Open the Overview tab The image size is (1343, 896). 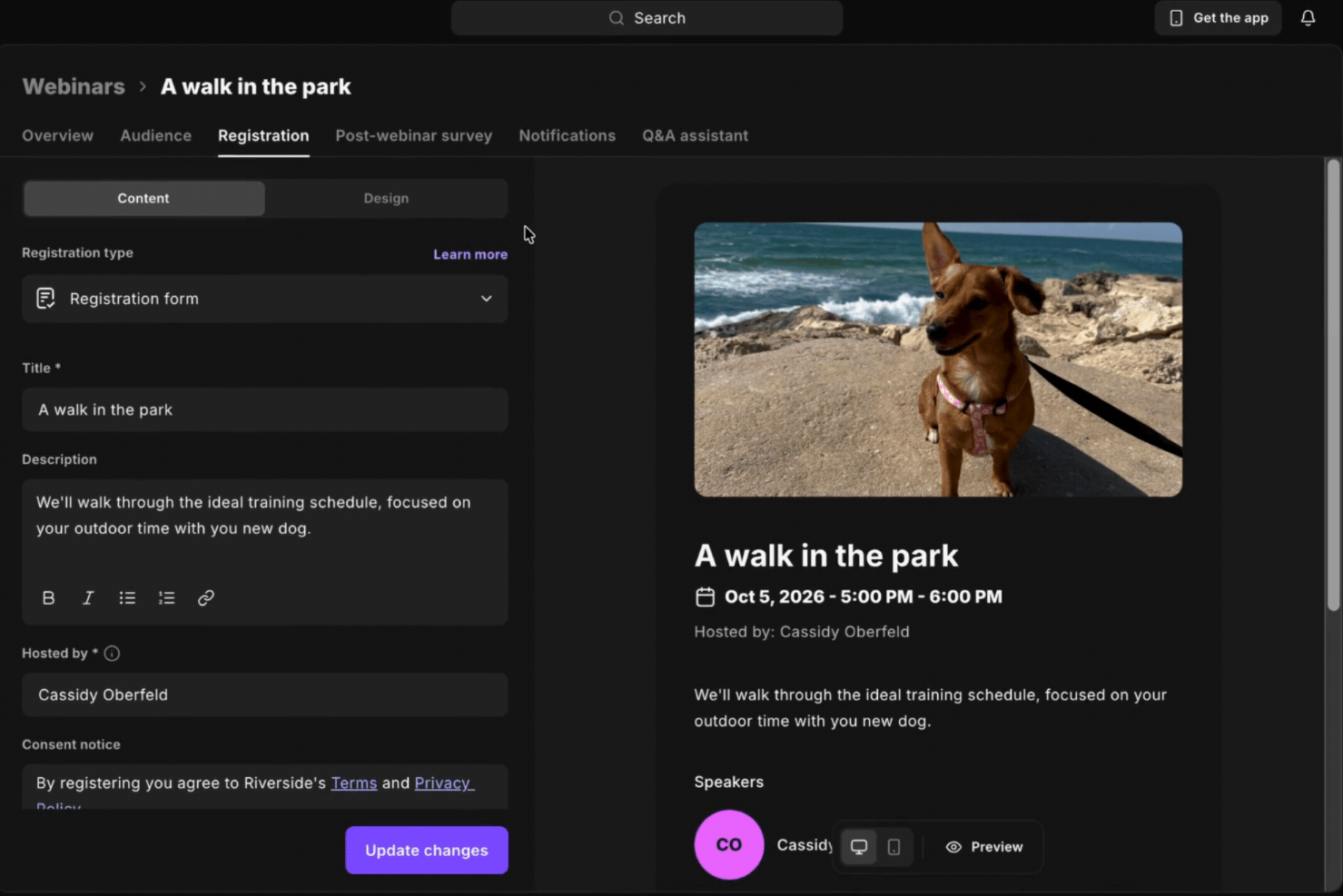pyautogui.click(x=58, y=136)
